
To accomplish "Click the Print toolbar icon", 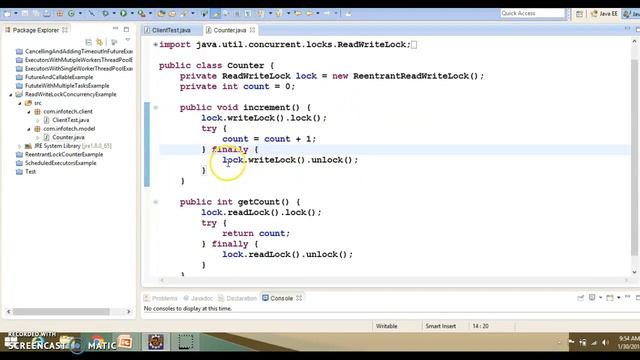I will click(47, 13).
